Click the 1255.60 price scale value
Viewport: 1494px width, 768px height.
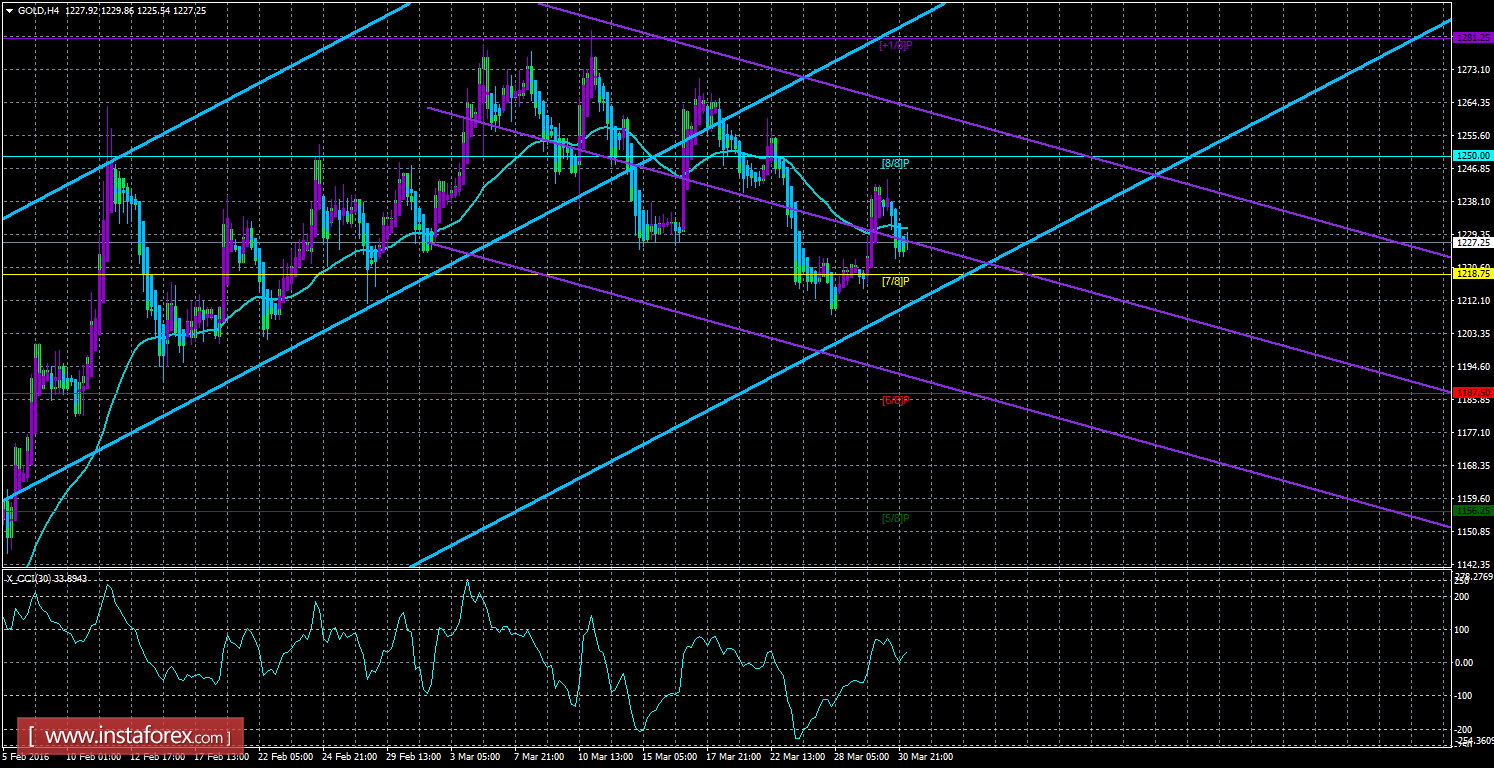click(1475, 136)
